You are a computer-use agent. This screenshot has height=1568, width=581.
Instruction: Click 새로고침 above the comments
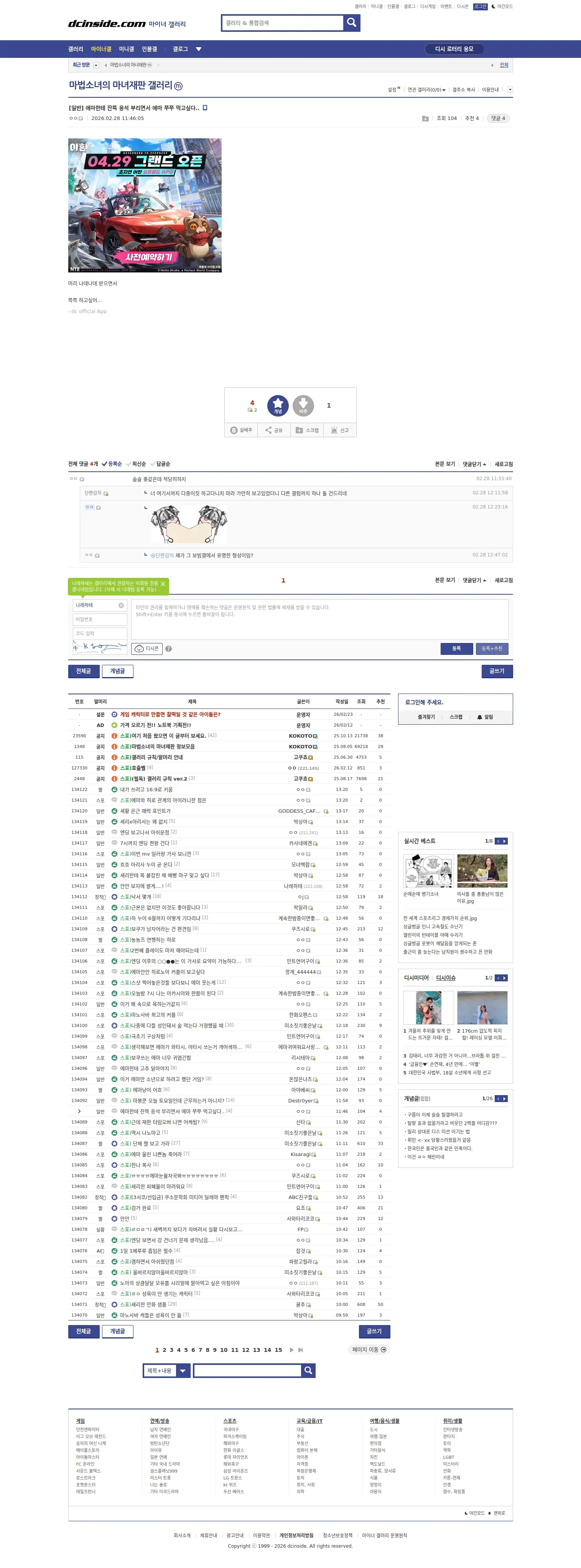(504, 464)
